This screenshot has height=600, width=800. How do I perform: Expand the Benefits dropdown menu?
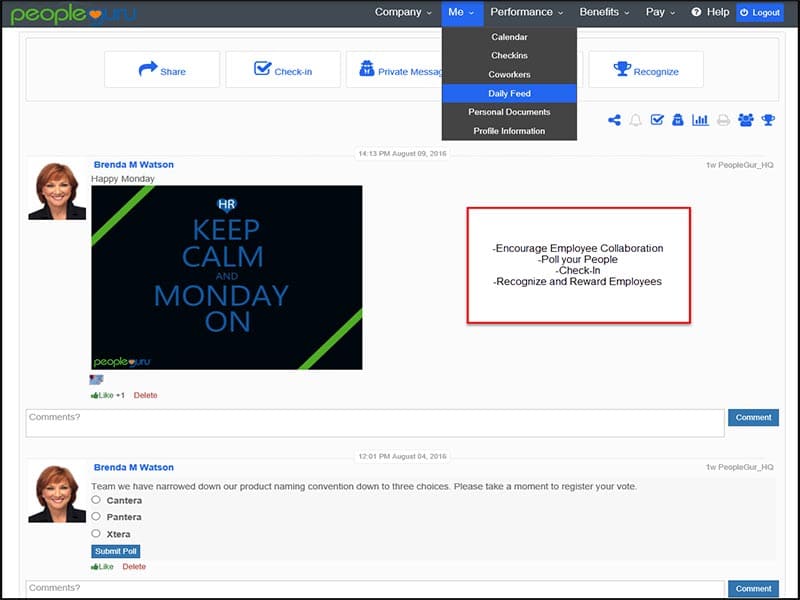tap(605, 13)
